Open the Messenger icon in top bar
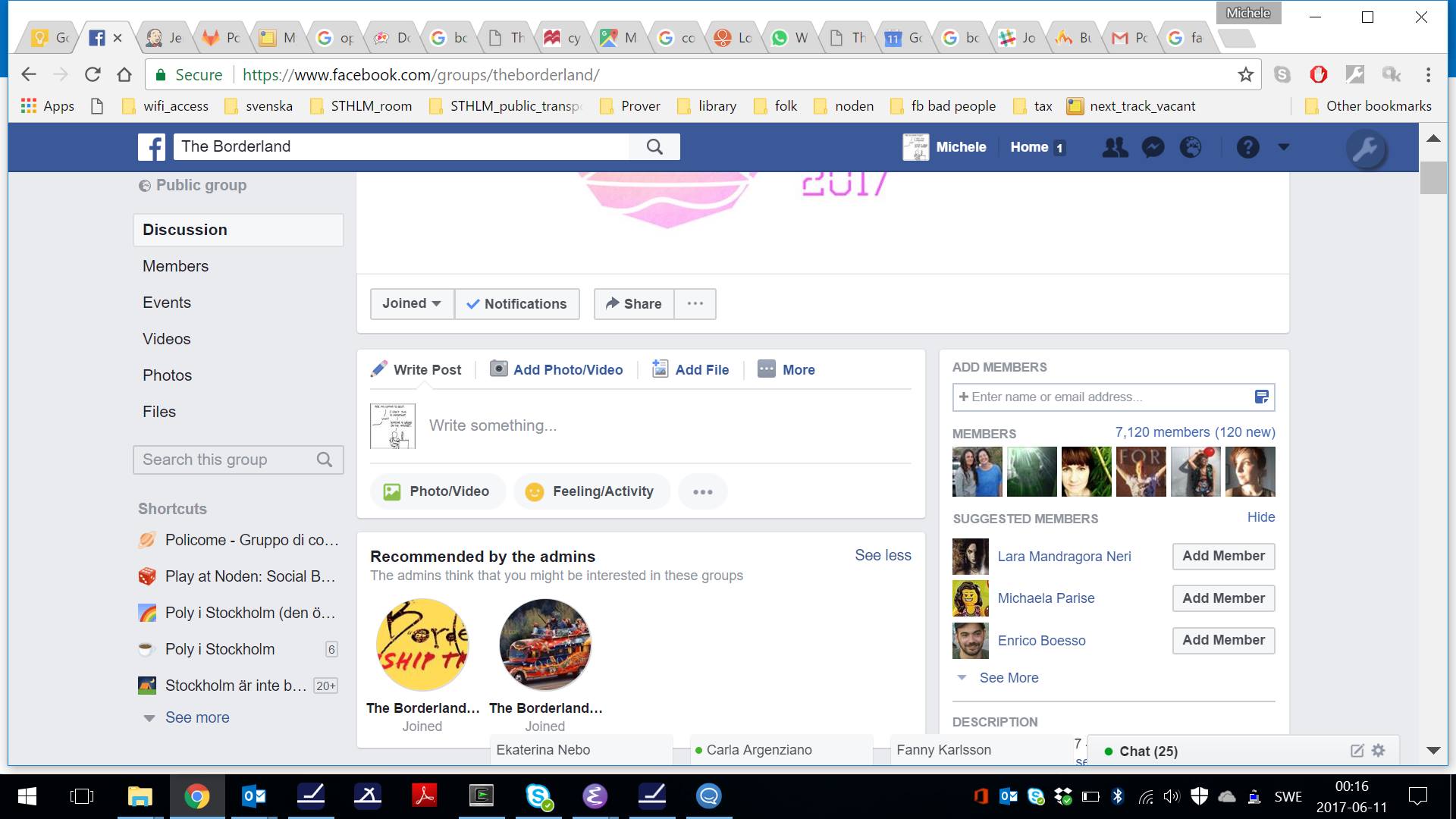The image size is (1456, 819). point(1153,147)
